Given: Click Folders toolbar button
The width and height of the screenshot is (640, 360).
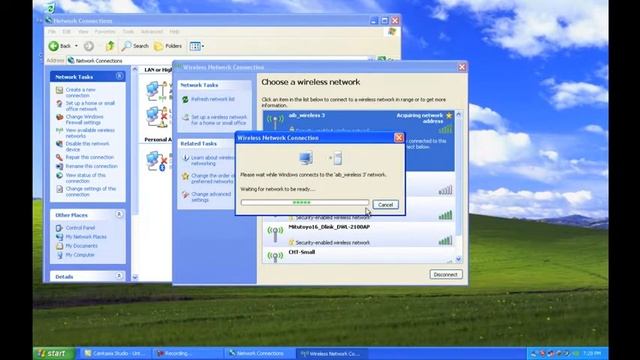Looking at the screenshot, I should (x=168, y=46).
